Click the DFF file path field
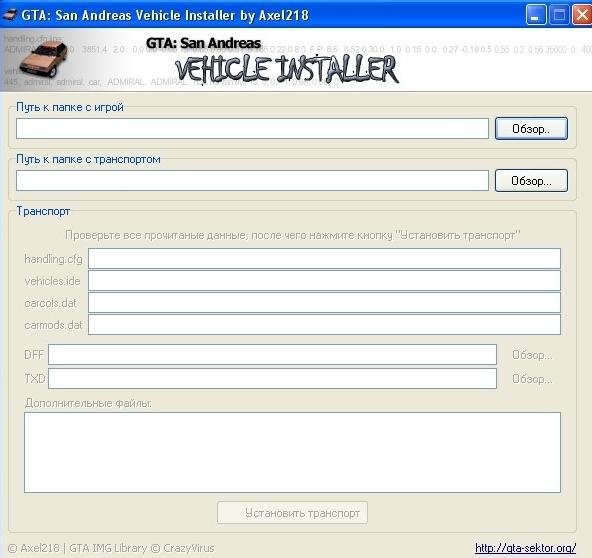This screenshot has width=592, height=558. point(272,354)
